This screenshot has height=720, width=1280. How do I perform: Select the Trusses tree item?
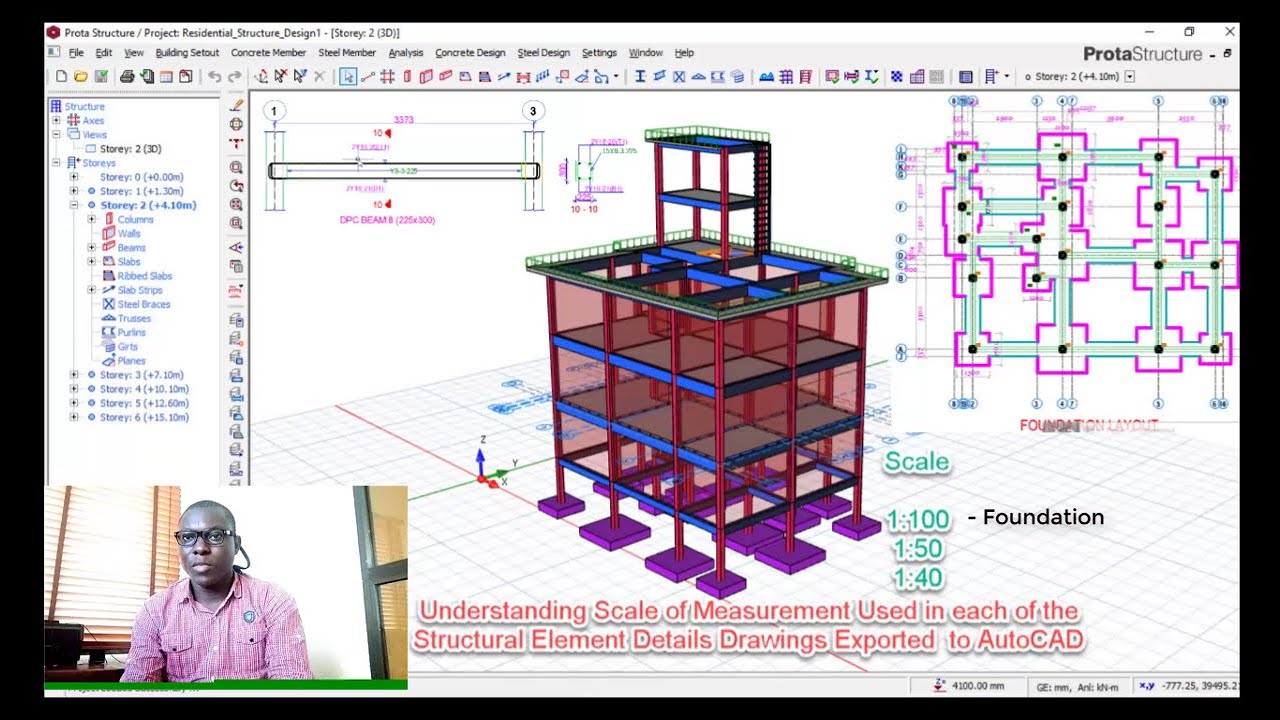point(134,318)
